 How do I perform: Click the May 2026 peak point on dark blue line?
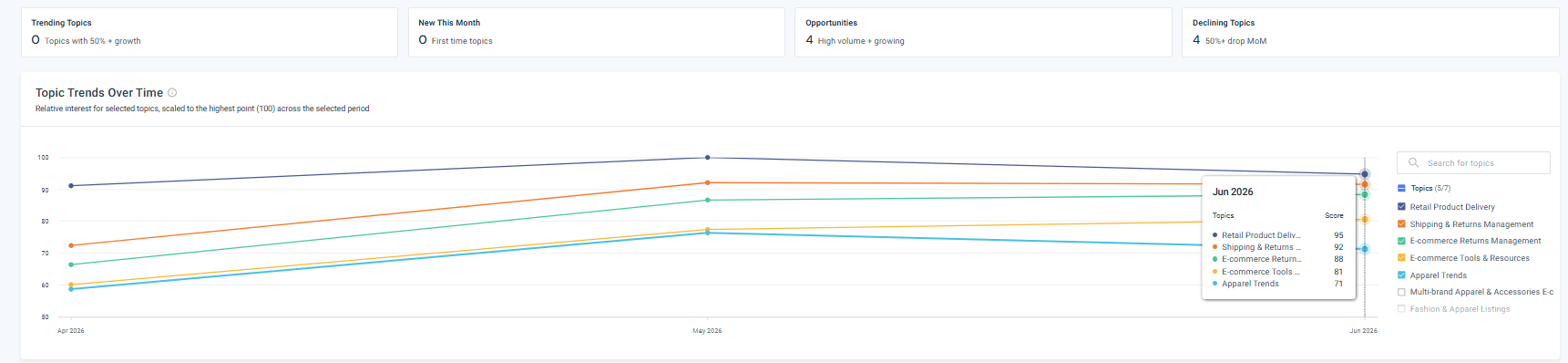(x=708, y=158)
